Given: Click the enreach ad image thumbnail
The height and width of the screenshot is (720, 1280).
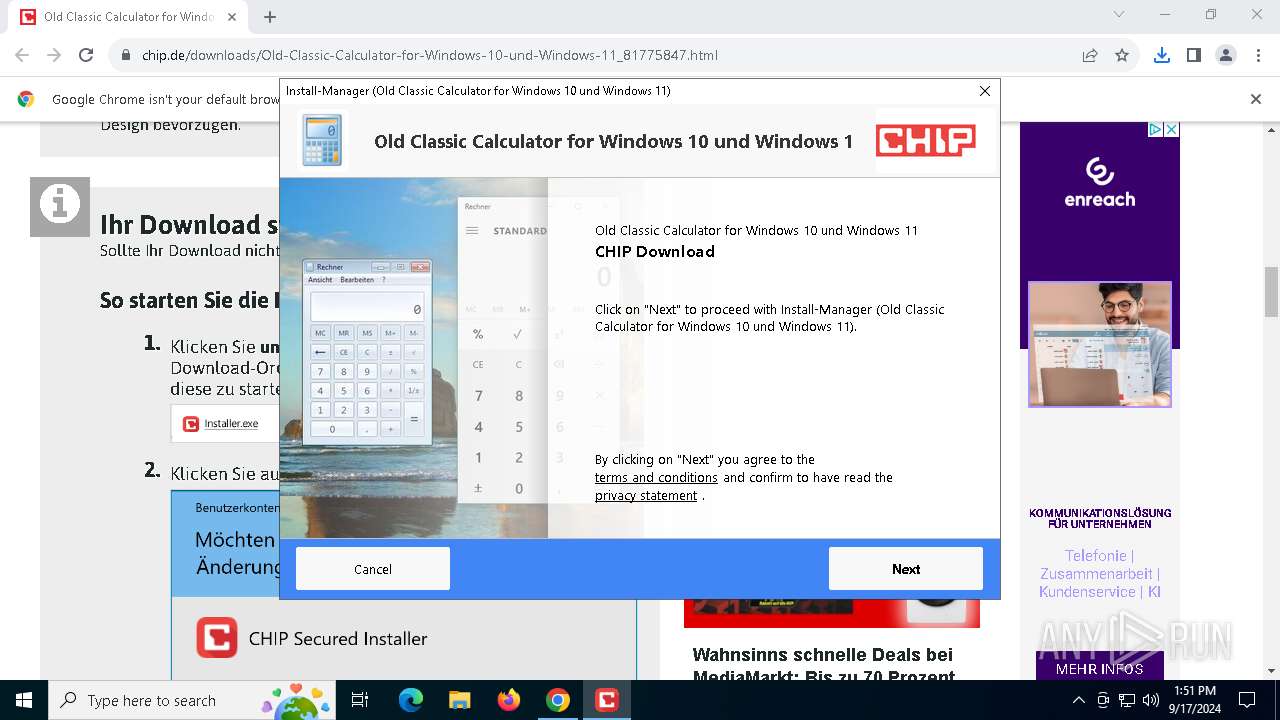Looking at the screenshot, I should (1100, 344).
